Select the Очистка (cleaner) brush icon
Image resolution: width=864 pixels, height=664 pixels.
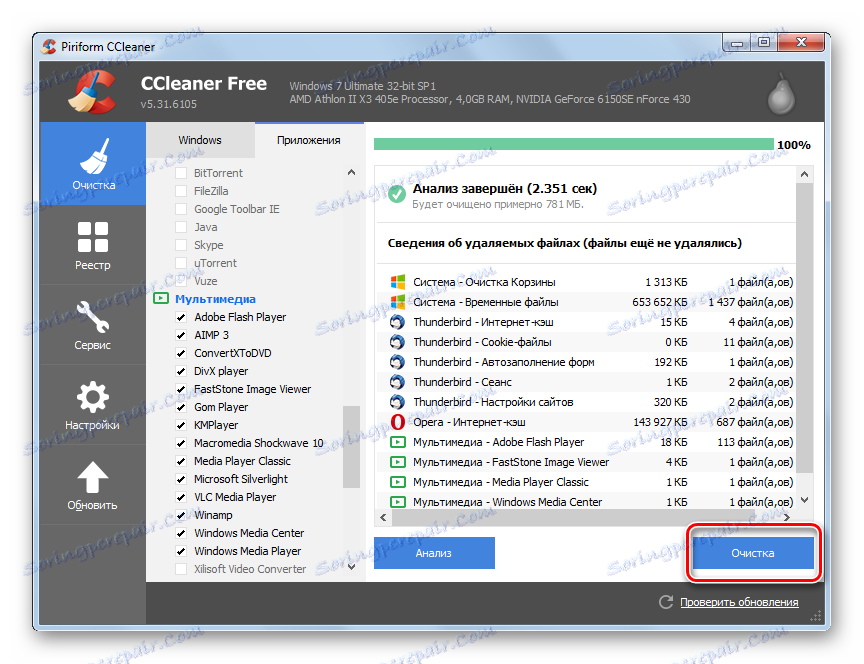(x=92, y=155)
